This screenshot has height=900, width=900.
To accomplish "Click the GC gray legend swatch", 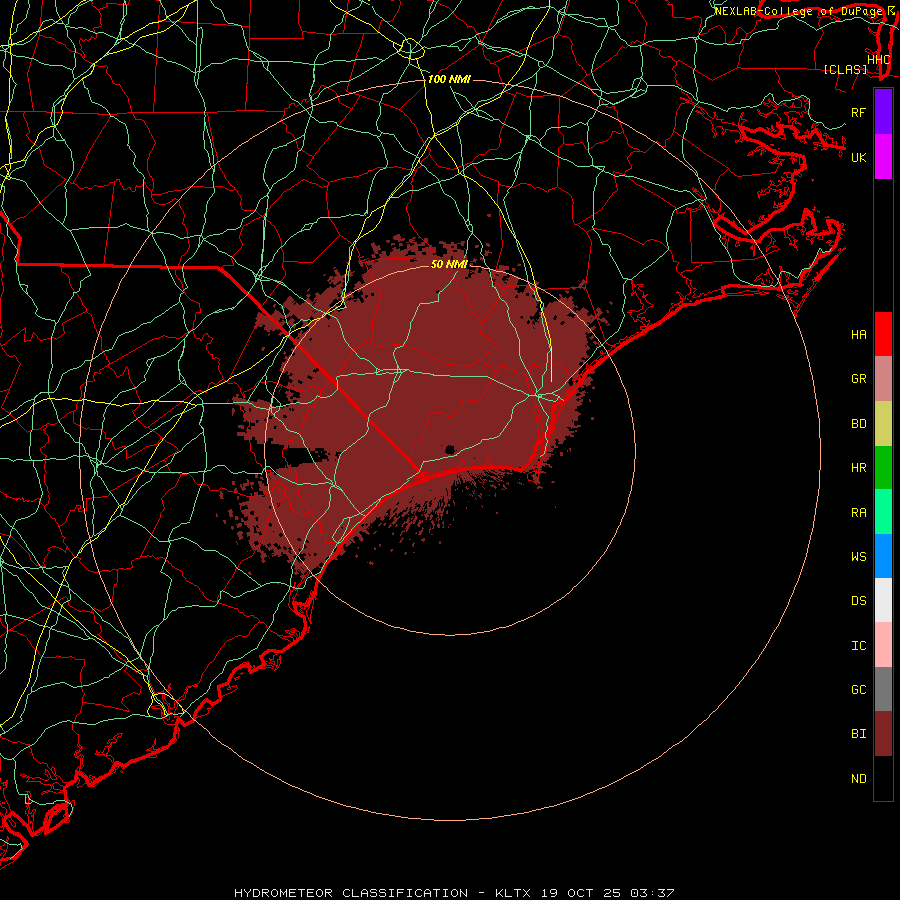I will (883, 689).
